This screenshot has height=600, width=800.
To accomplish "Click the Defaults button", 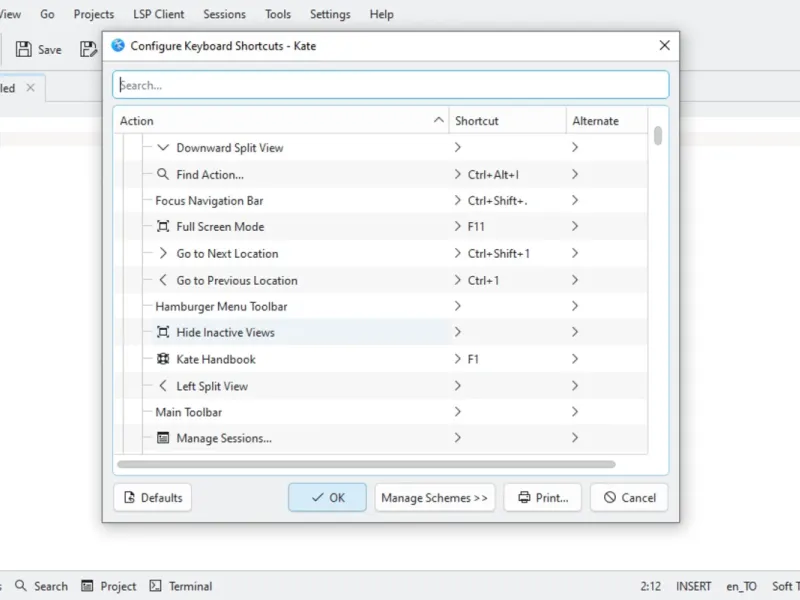I will pos(153,497).
